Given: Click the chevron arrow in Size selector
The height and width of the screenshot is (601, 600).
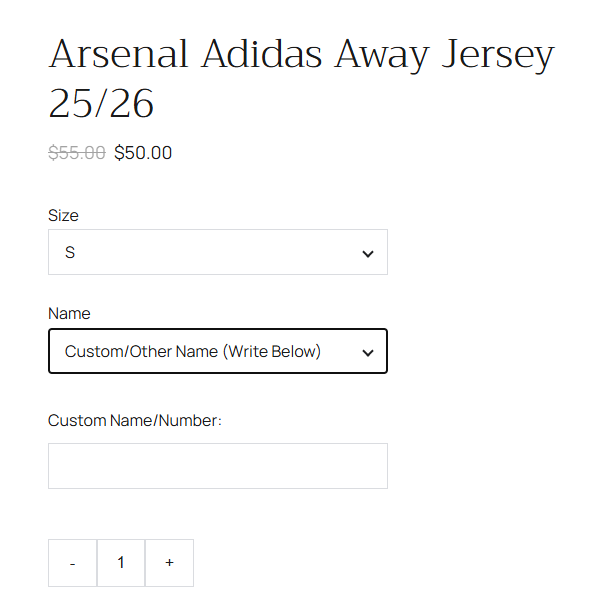Looking at the screenshot, I should (x=368, y=254).
